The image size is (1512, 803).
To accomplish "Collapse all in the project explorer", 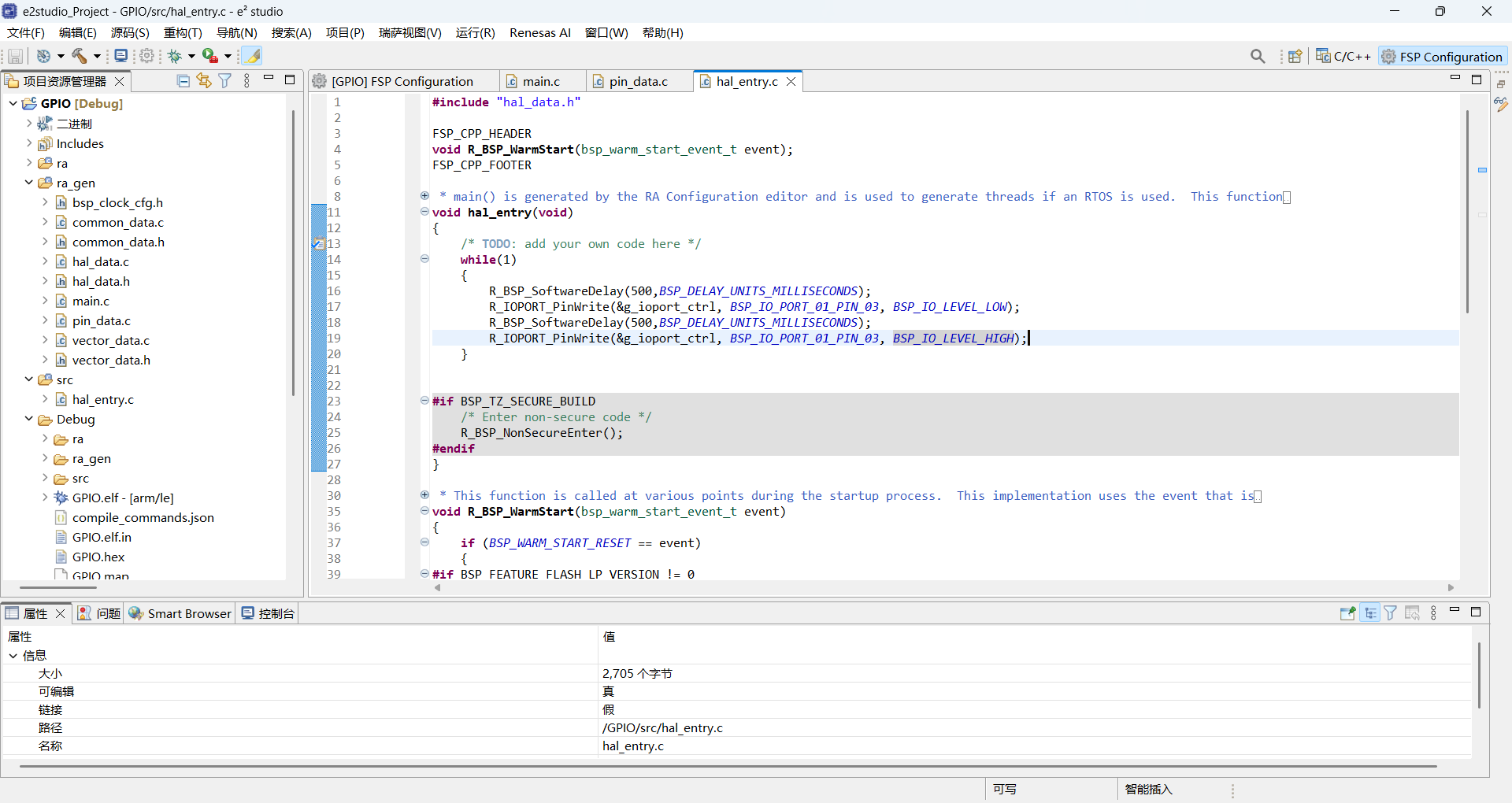I will 183,81.
